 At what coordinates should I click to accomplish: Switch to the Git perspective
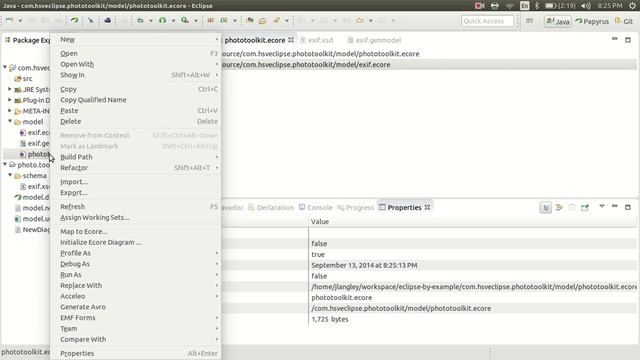coord(624,21)
